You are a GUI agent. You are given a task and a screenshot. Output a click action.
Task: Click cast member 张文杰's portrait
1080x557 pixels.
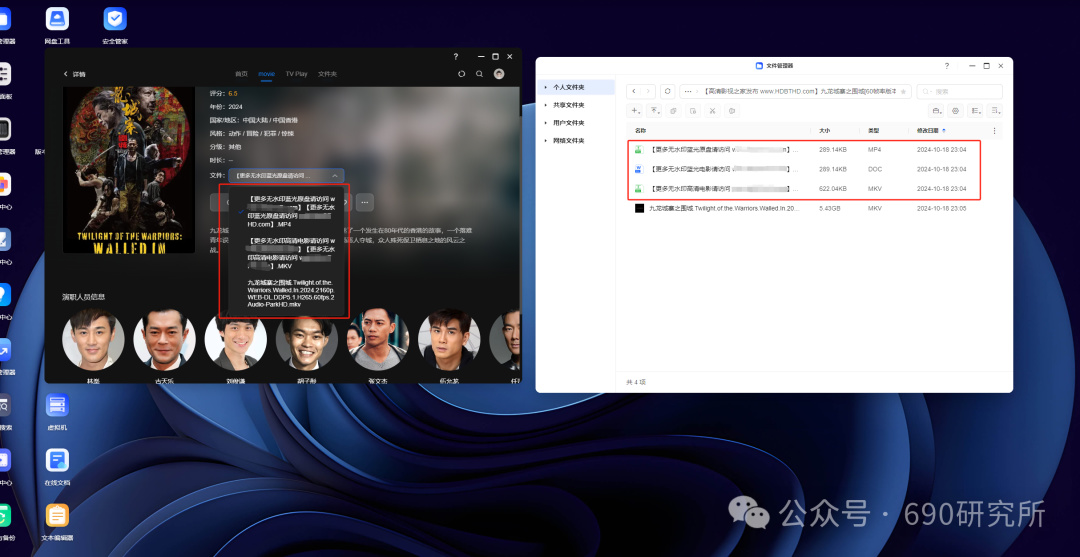point(378,340)
